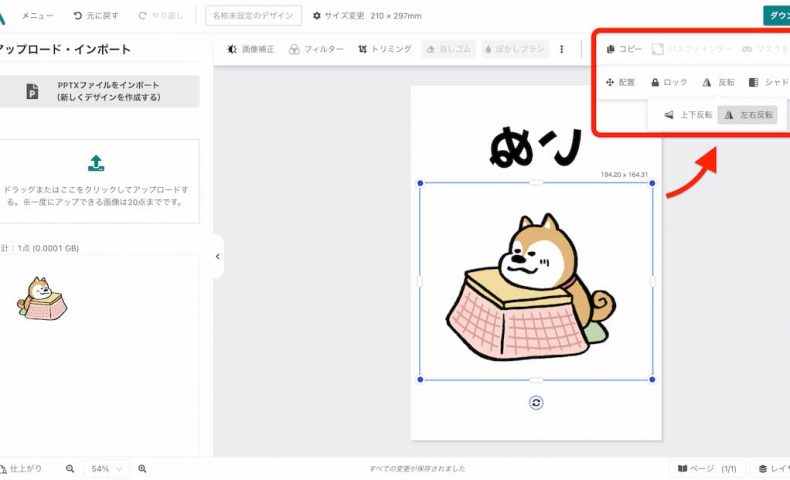Click the 元に戻す undo button

[x=96, y=16]
